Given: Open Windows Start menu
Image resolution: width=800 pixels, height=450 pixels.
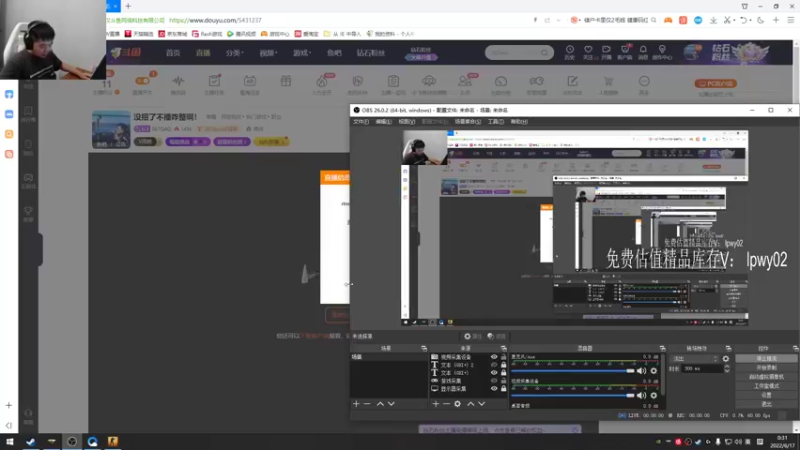Looking at the screenshot, I should [x=9, y=441].
